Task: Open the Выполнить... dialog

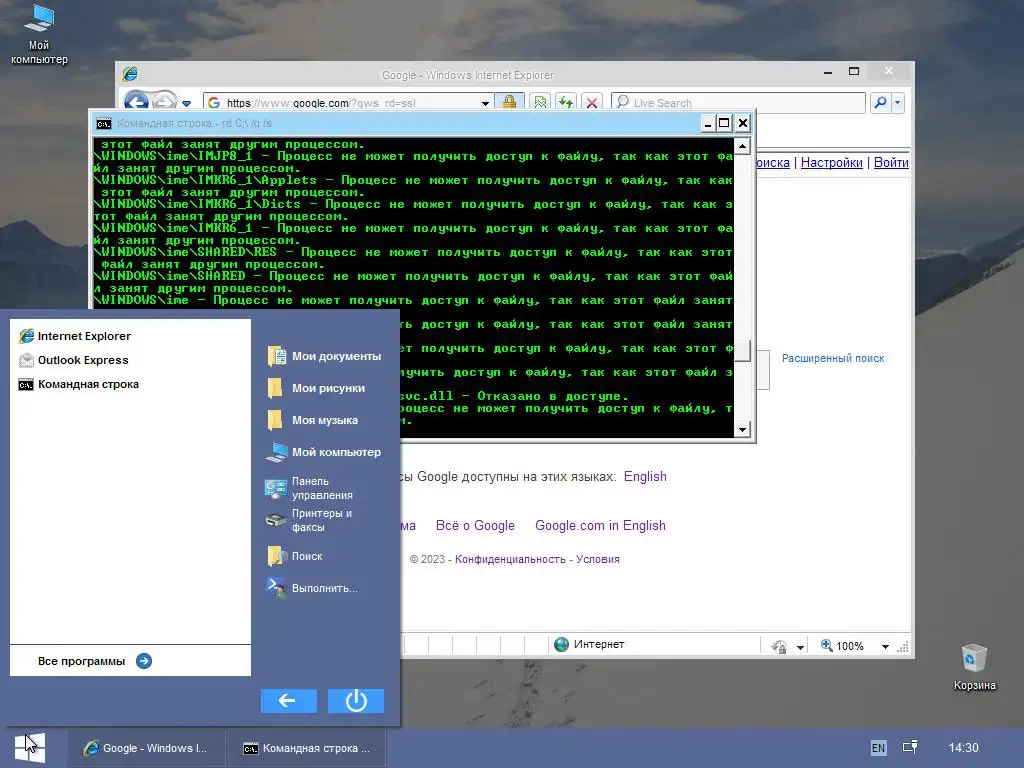Action: 312,588
